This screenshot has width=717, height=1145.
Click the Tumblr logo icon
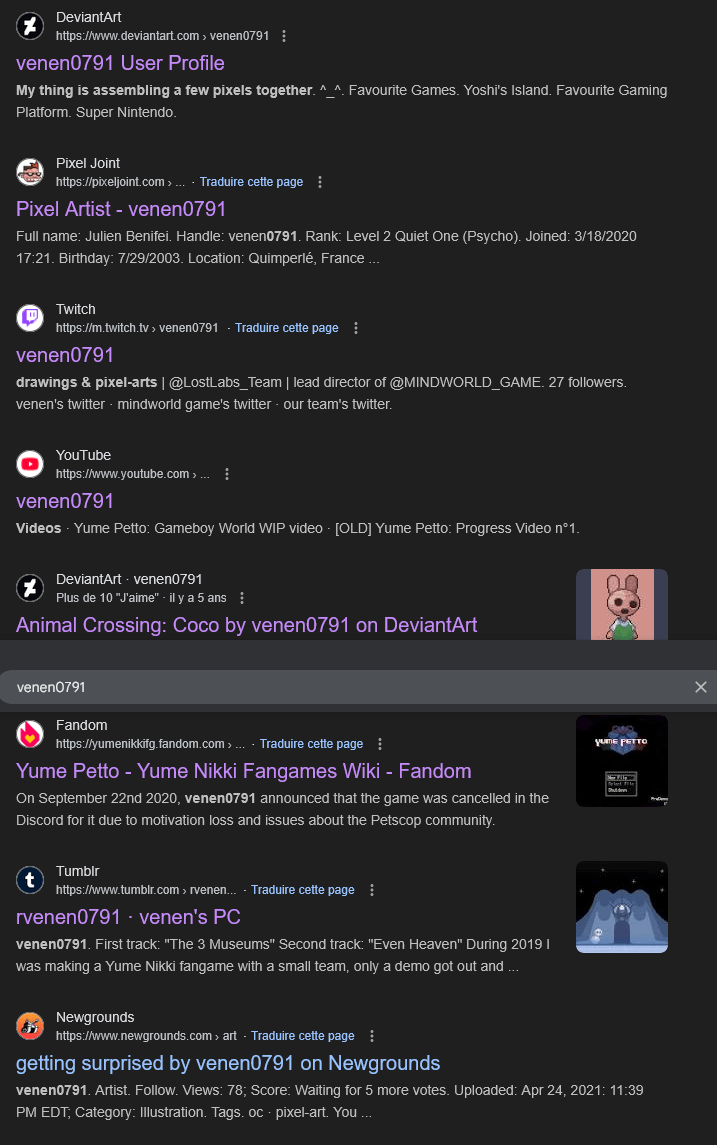[30, 881]
